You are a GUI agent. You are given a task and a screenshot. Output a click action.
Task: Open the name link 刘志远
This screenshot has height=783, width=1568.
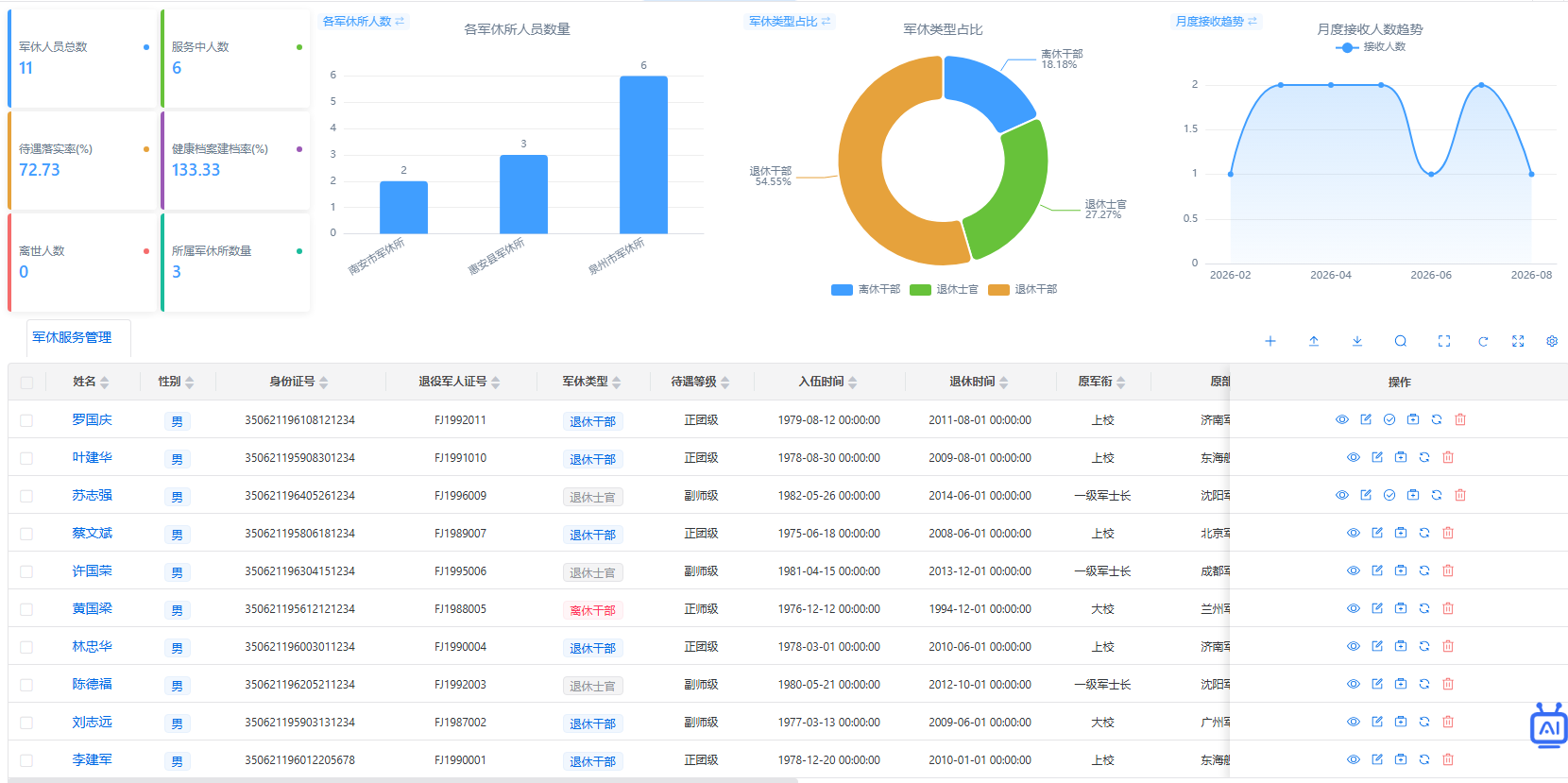93,722
